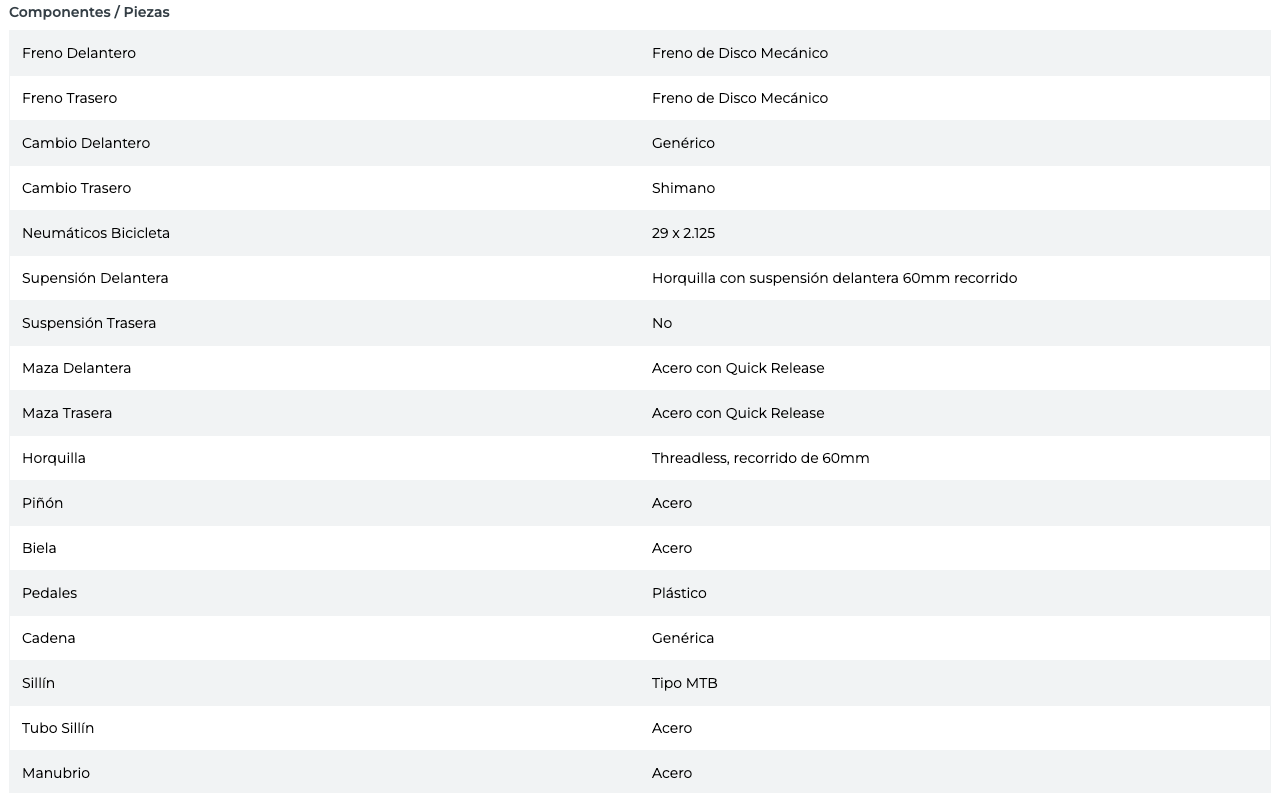Click the Threadless, recorrido de 60mm value
Image resolution: width=1280 pixels, height=793 pixels.
coord(760,458)
